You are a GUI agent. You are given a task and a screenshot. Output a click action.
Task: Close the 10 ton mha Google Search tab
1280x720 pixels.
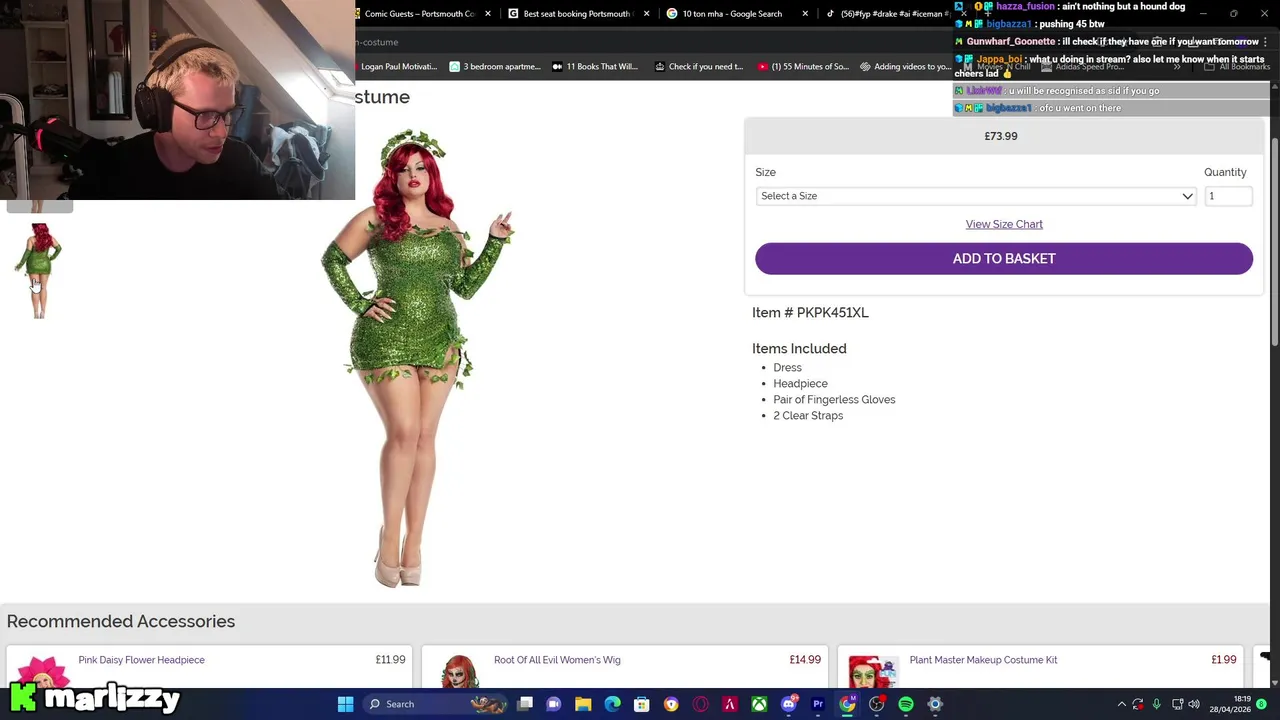point(805,14)
